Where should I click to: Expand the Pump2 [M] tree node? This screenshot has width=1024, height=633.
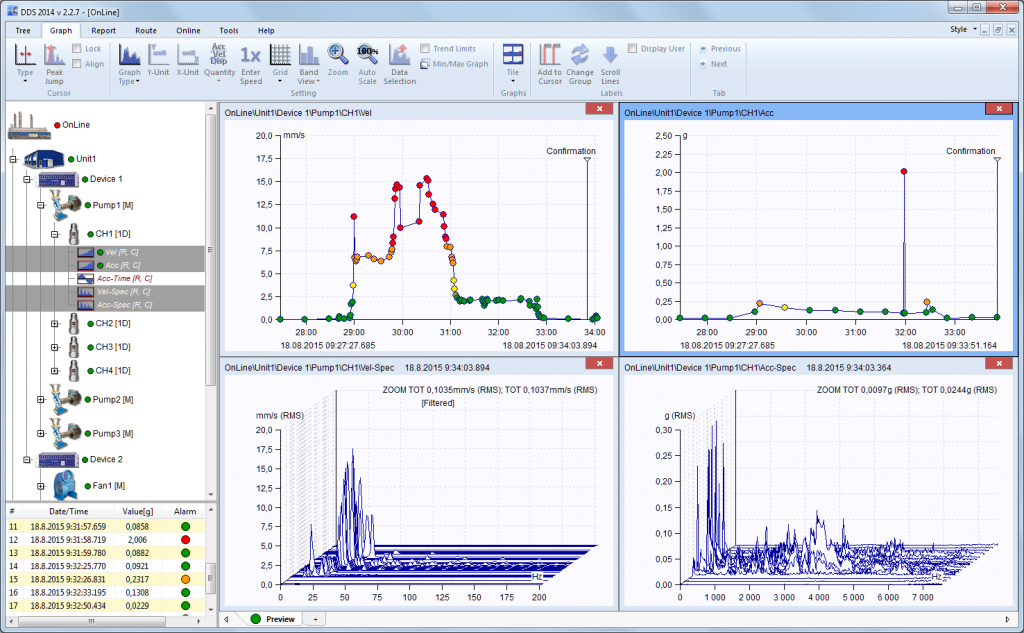coord(41,399)
